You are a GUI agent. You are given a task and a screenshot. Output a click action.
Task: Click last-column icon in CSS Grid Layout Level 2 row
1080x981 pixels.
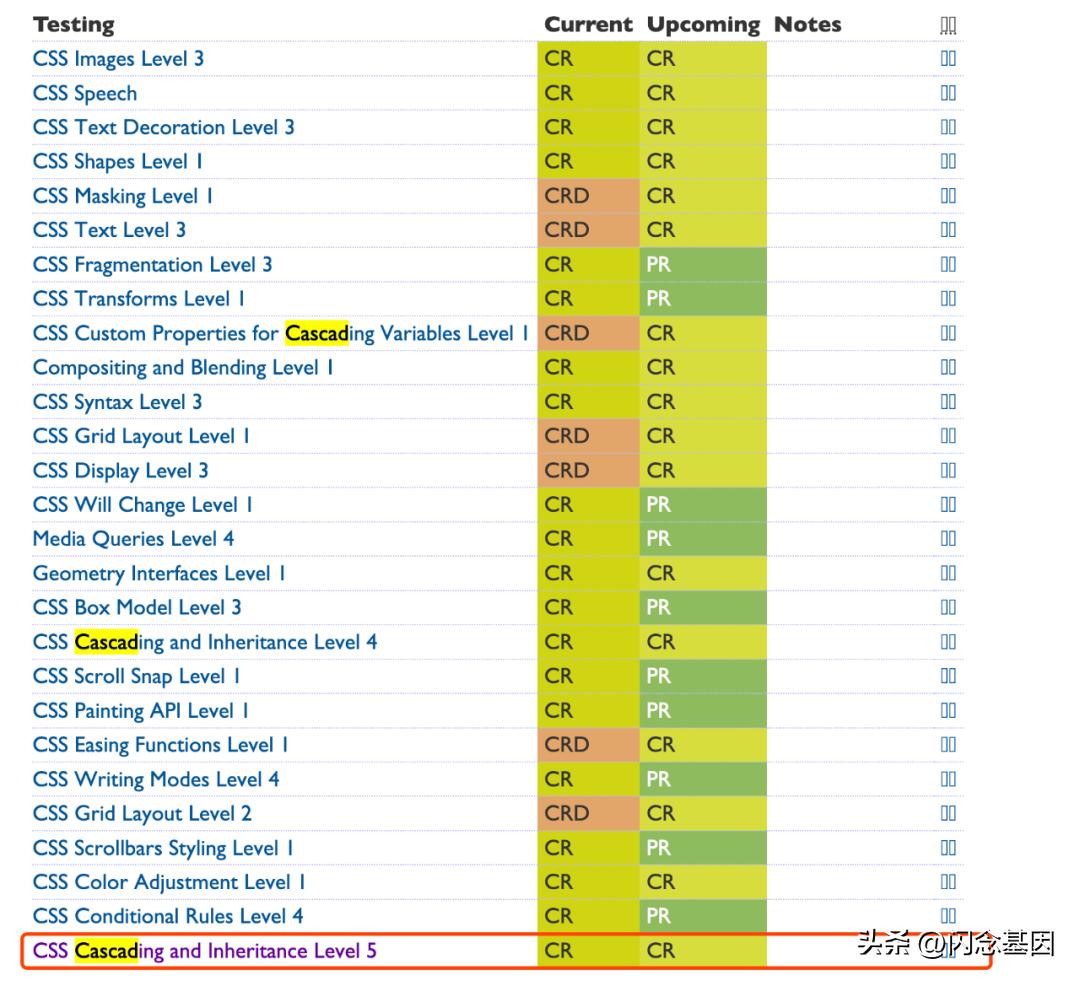[948, 813]
